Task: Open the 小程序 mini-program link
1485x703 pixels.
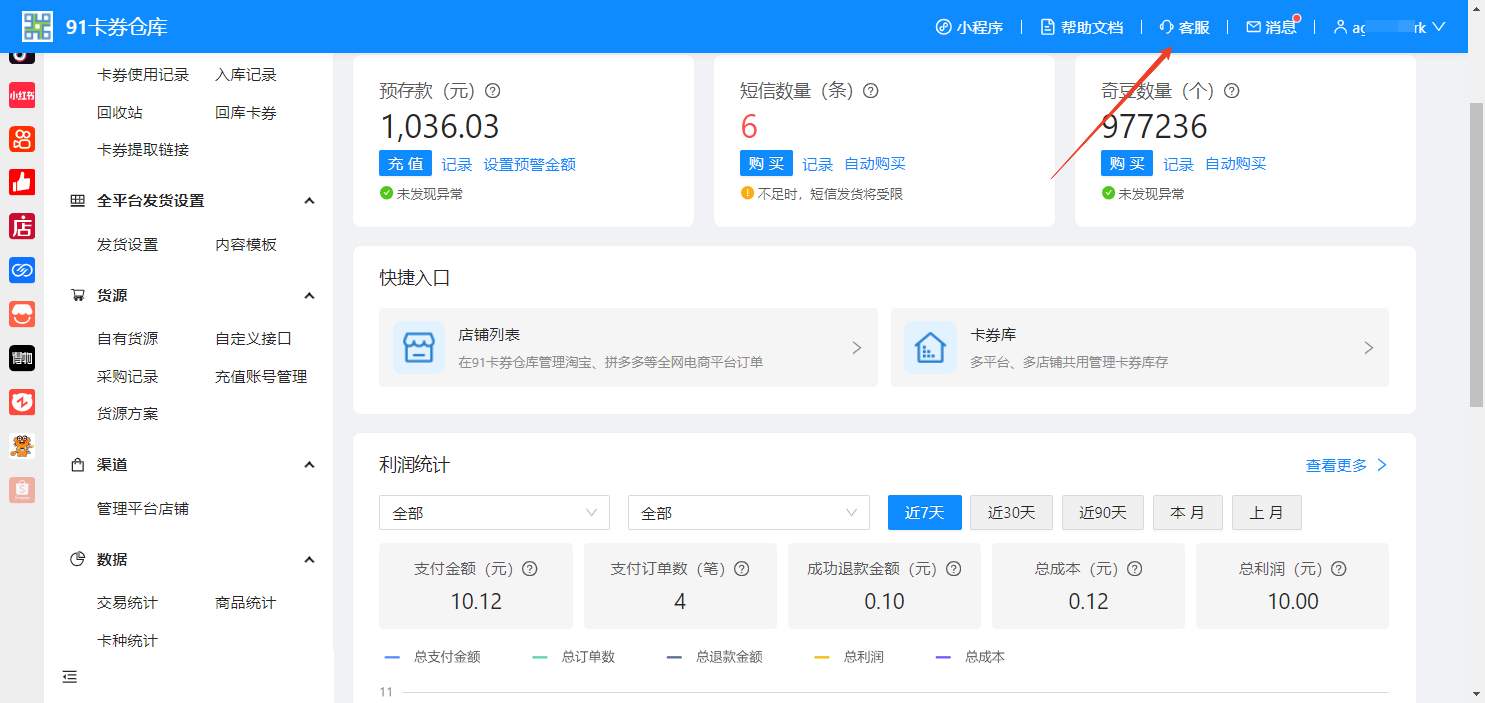Action: 969,27
